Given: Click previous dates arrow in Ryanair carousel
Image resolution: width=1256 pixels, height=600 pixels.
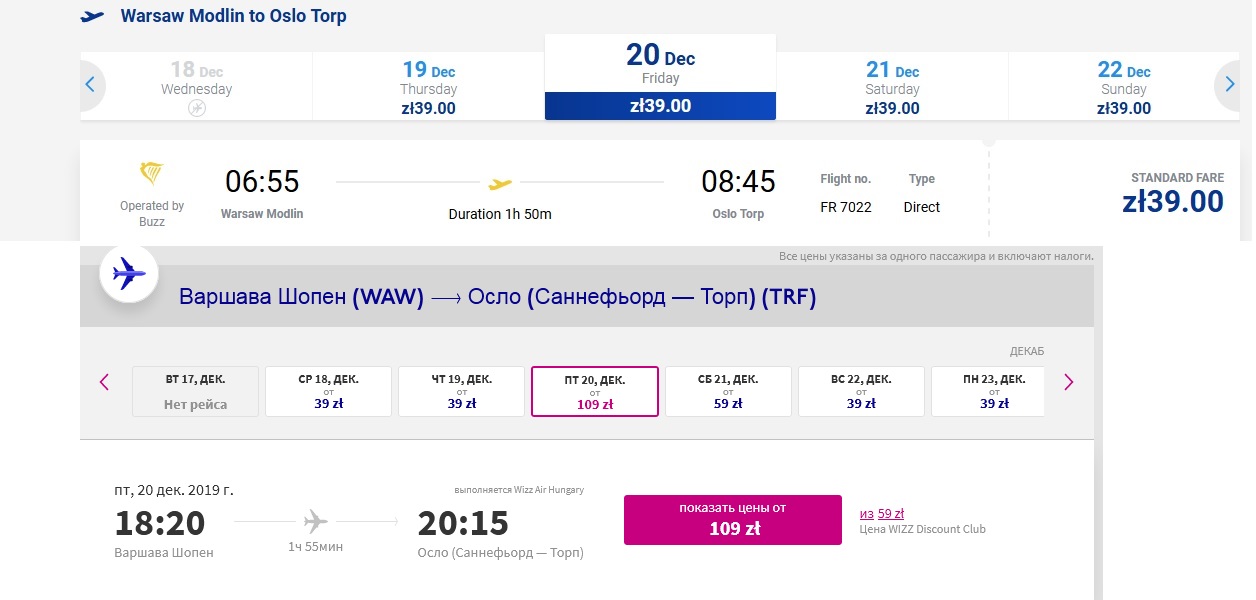Looking at the screenshot, I should pyautogui.click(x=90, y=85).
